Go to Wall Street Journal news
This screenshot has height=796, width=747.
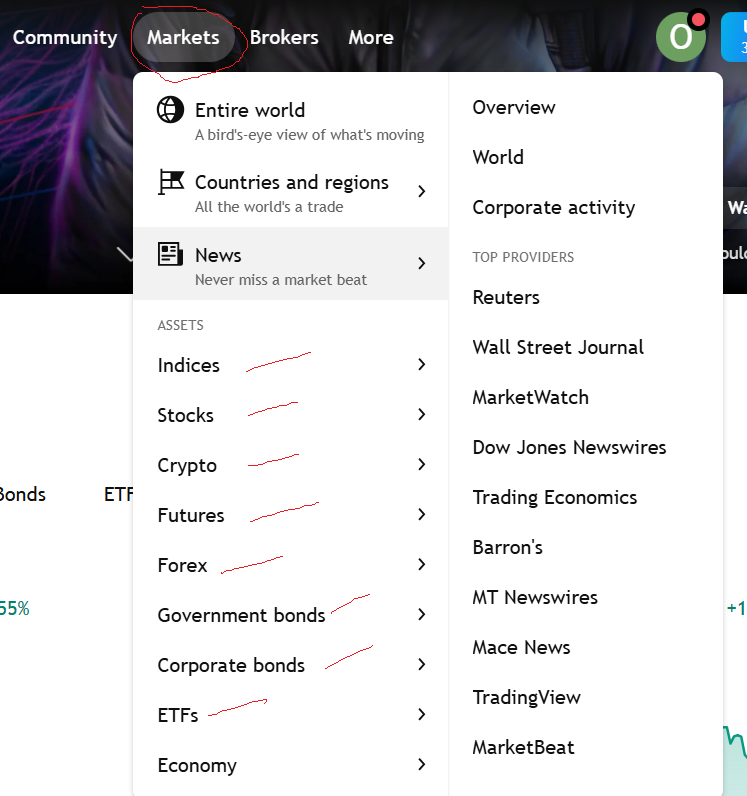coord(558,347)
